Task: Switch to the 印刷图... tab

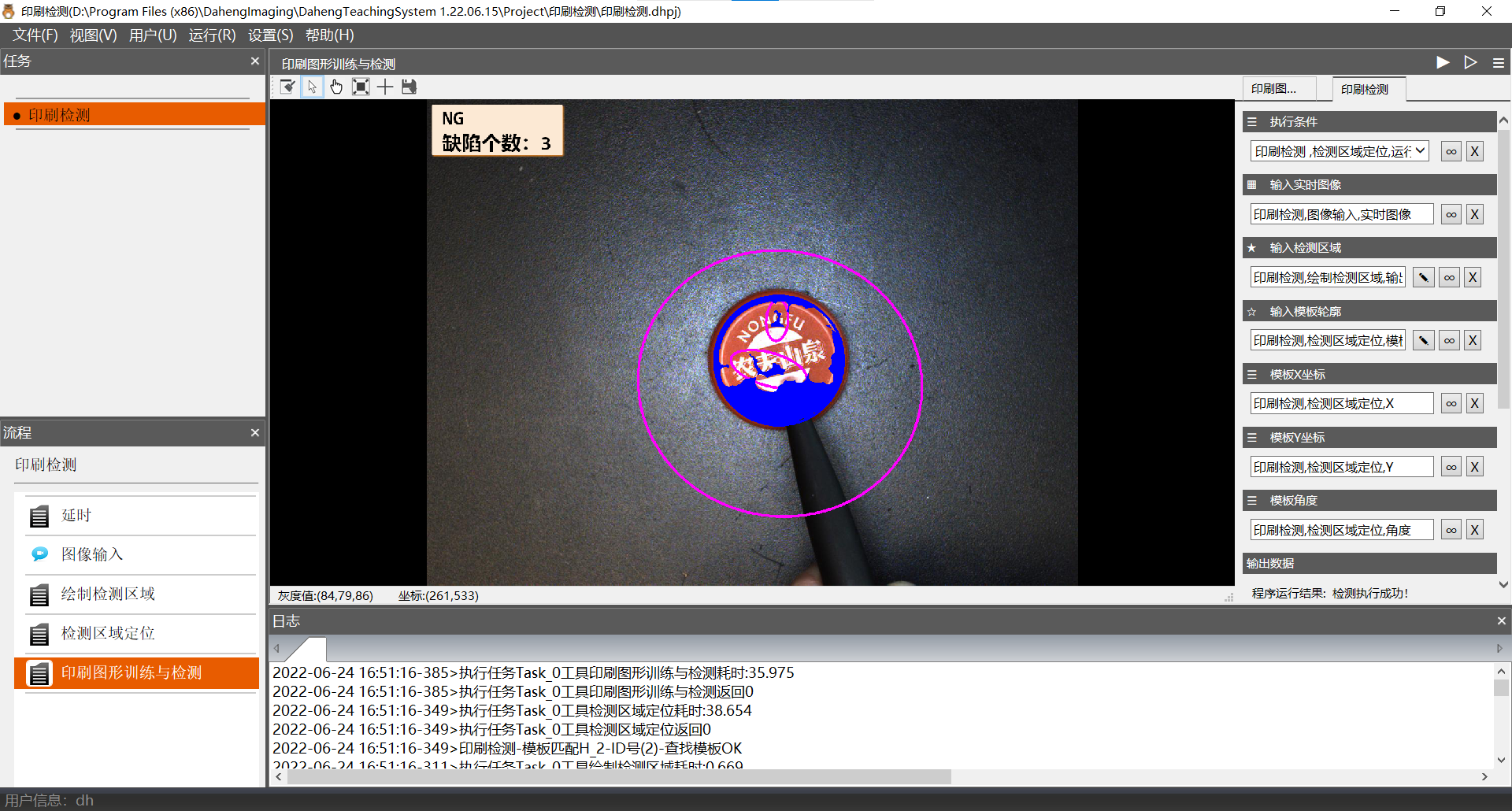Action: pos(1280,89)
